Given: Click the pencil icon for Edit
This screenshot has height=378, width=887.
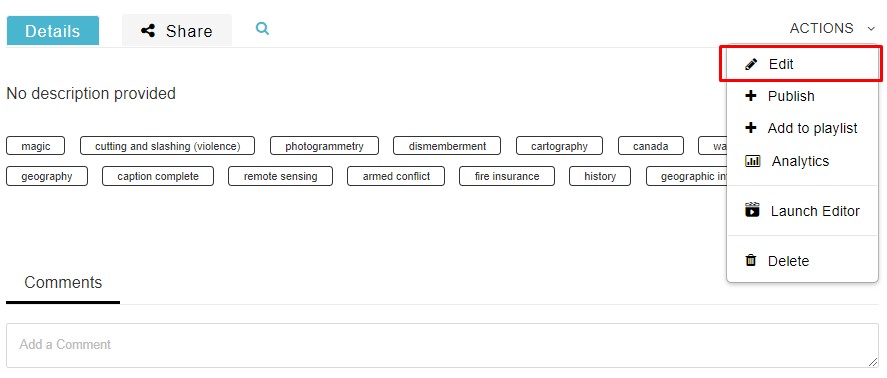Looking at the screenshot, I should [751, 65].
